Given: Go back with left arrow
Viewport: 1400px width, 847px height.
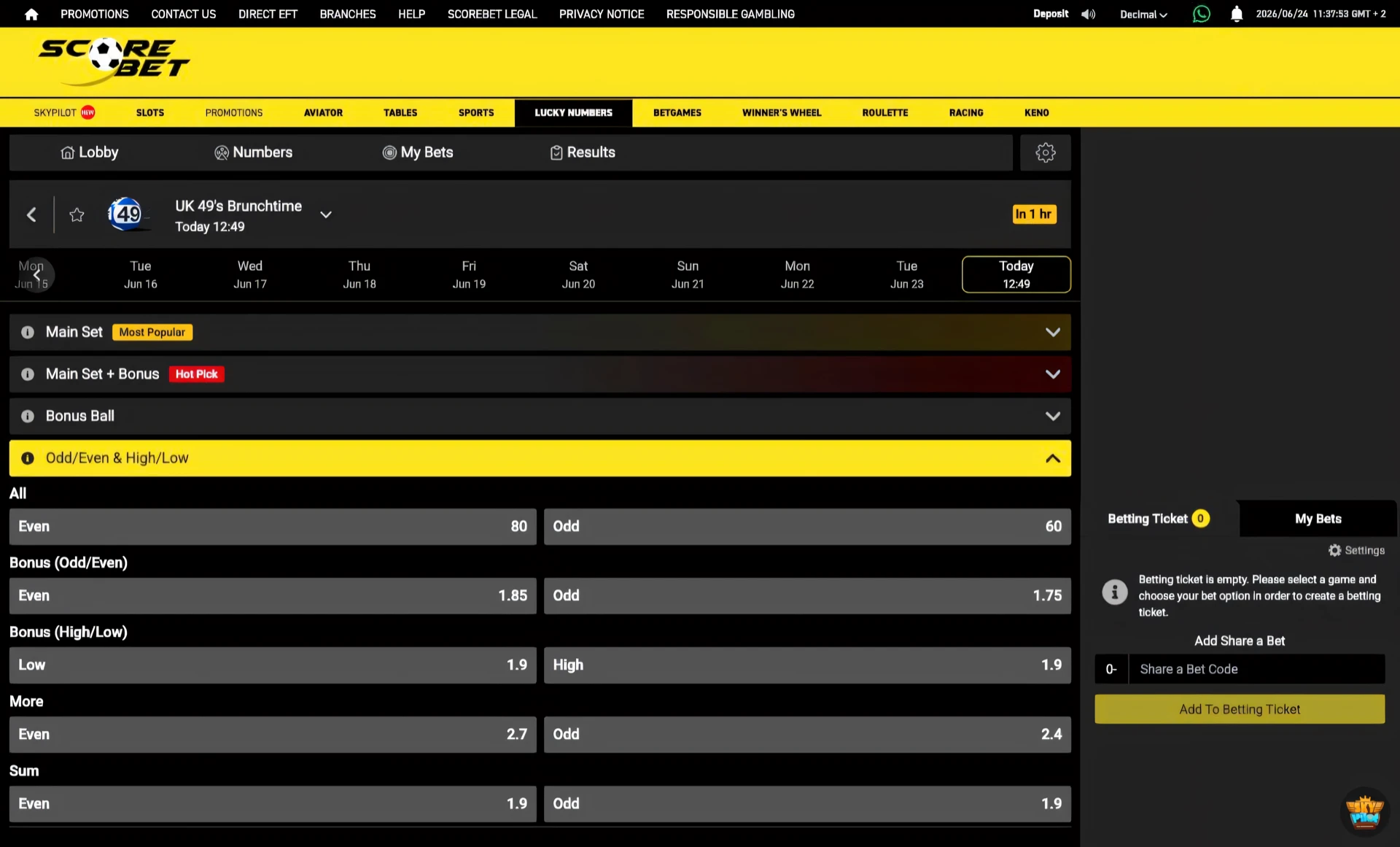Looking at the screenshot, I should click(x=31, y=214).
